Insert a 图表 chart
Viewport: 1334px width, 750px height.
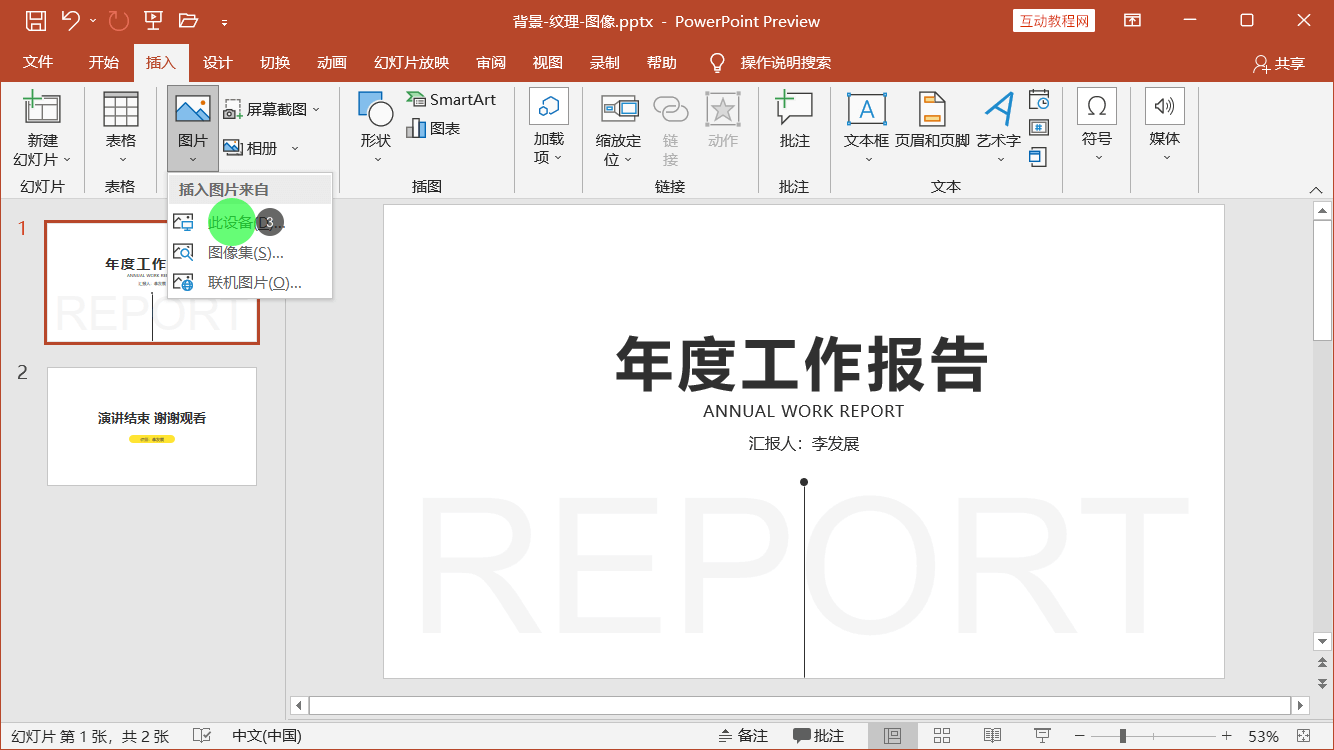pyautogui.click(x=433, y=128)
